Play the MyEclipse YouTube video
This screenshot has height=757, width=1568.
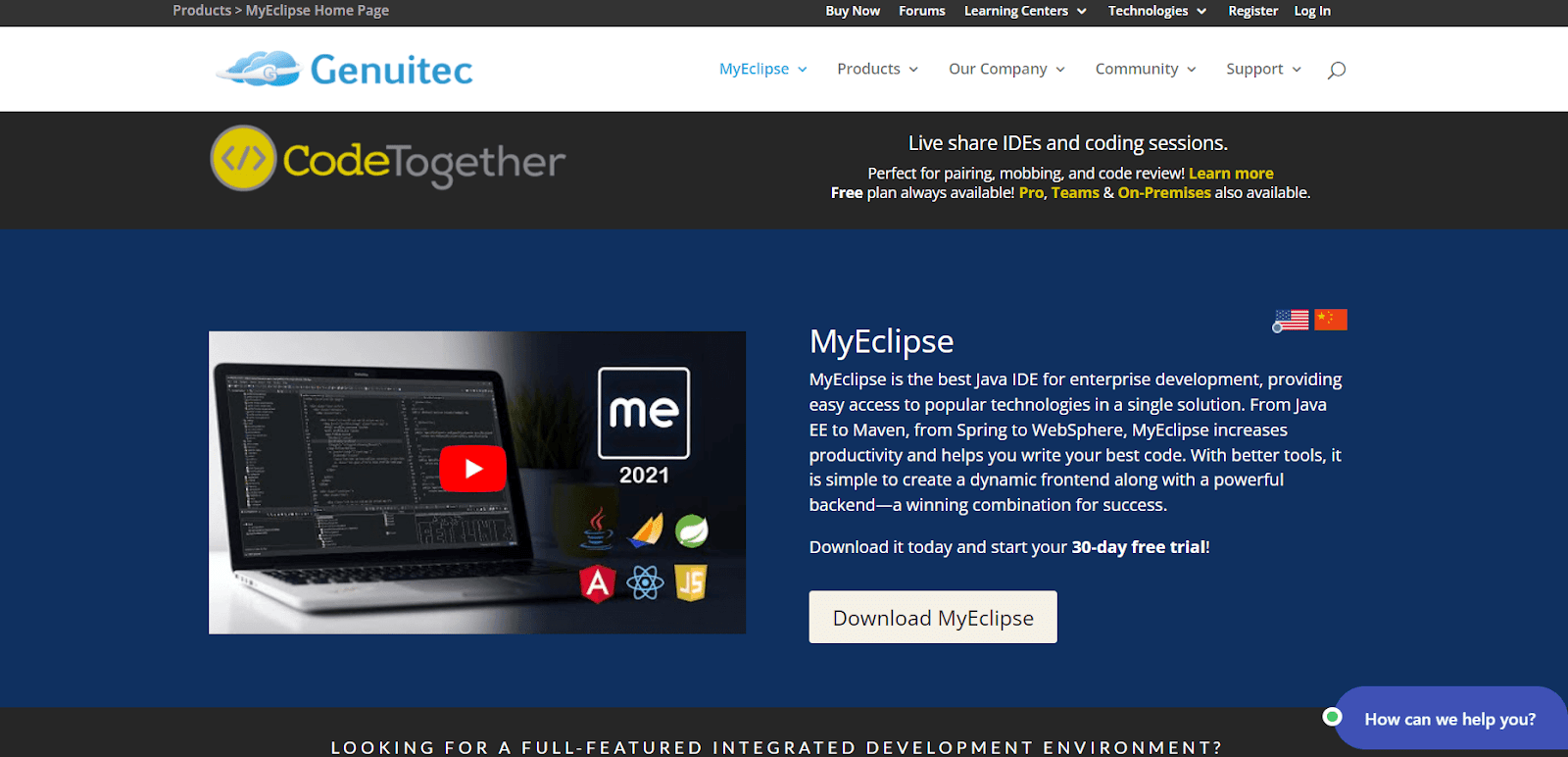(x=472, y=469)
